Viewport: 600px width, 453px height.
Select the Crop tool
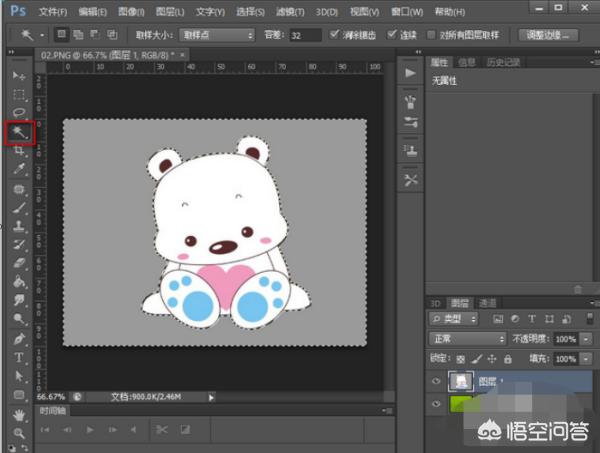[19, 150]
